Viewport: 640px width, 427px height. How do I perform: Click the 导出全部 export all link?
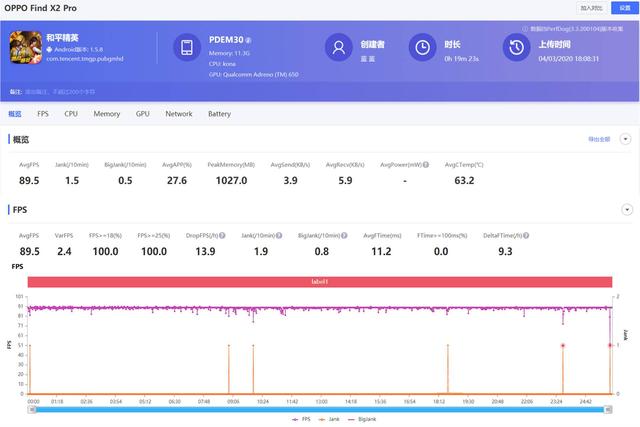point(599,139)
